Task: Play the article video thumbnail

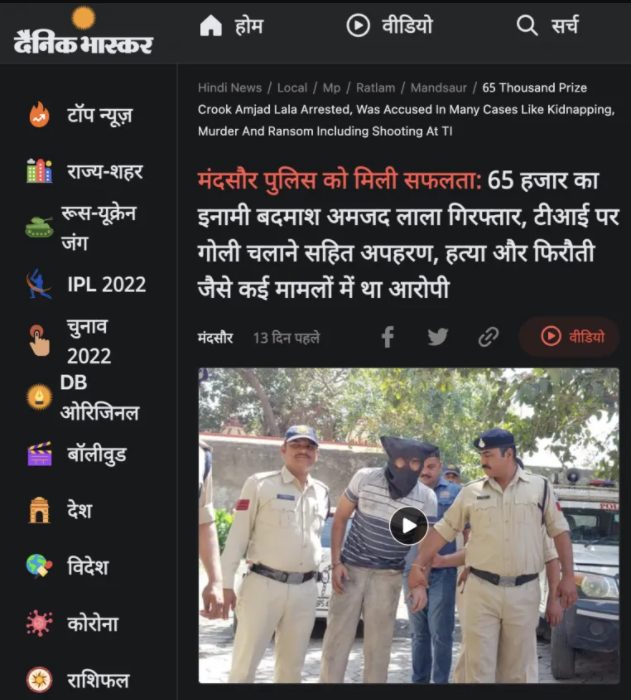Action: (409, 526)
